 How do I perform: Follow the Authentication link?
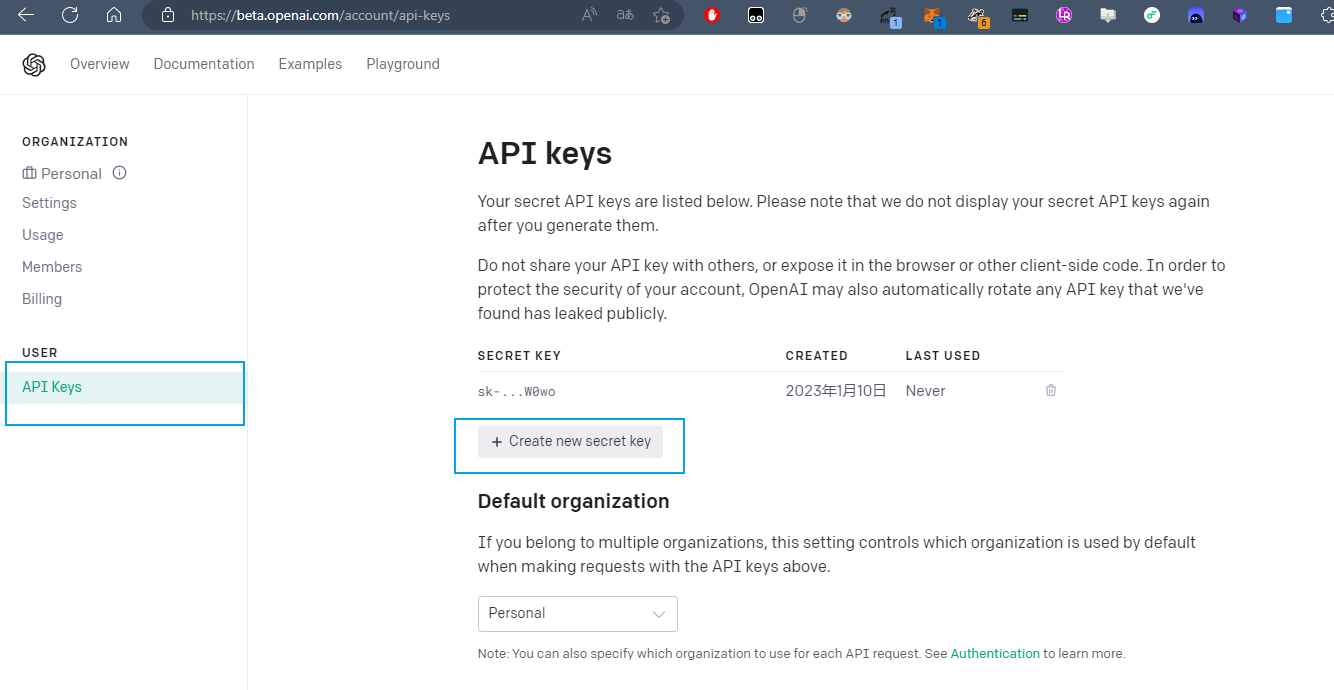(995, 654)
